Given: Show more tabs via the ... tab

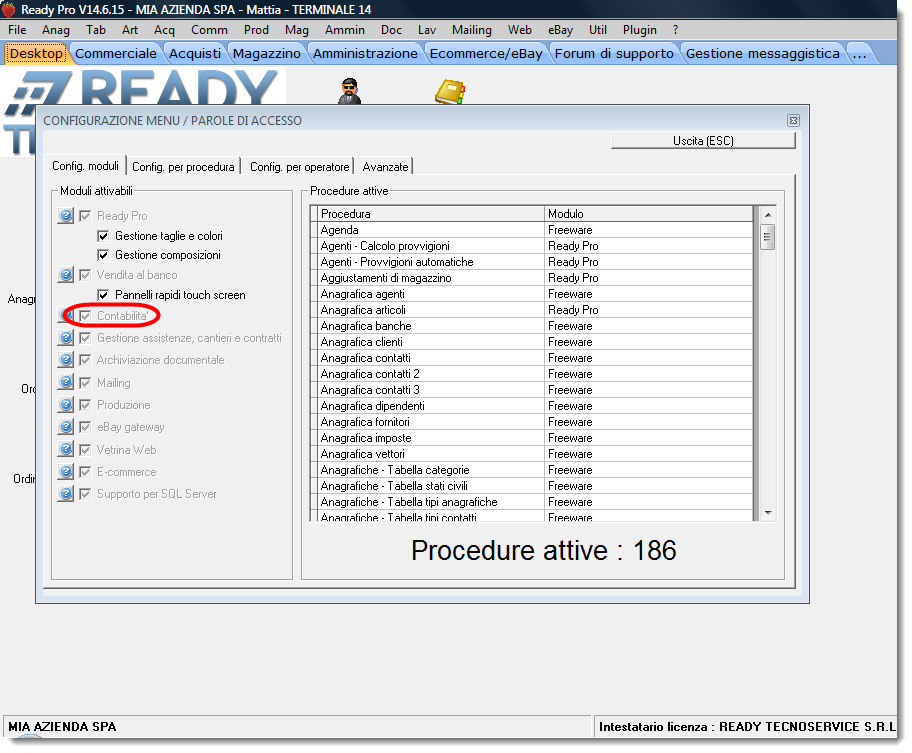Looking at the screenshot, I should pos(860,53).
